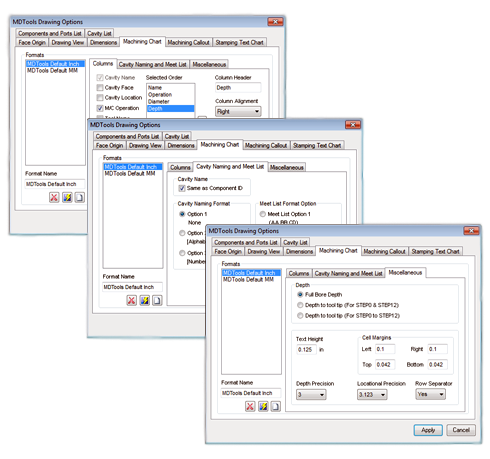Open Columns sub-tab in front window
The height and width of the screenshot is (459, 490).
299,273
